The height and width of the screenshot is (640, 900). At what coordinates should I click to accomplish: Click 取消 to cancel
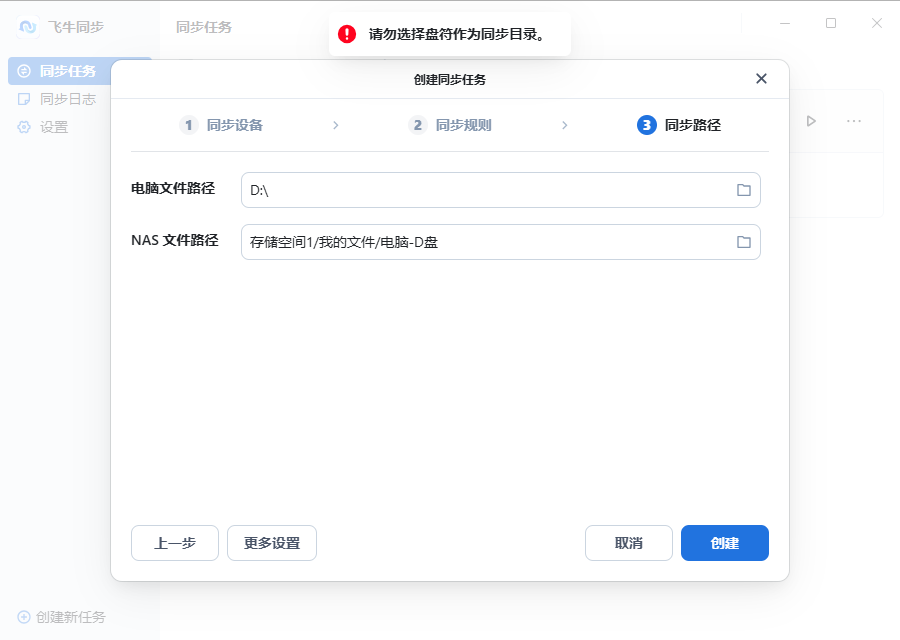point(629,543)
